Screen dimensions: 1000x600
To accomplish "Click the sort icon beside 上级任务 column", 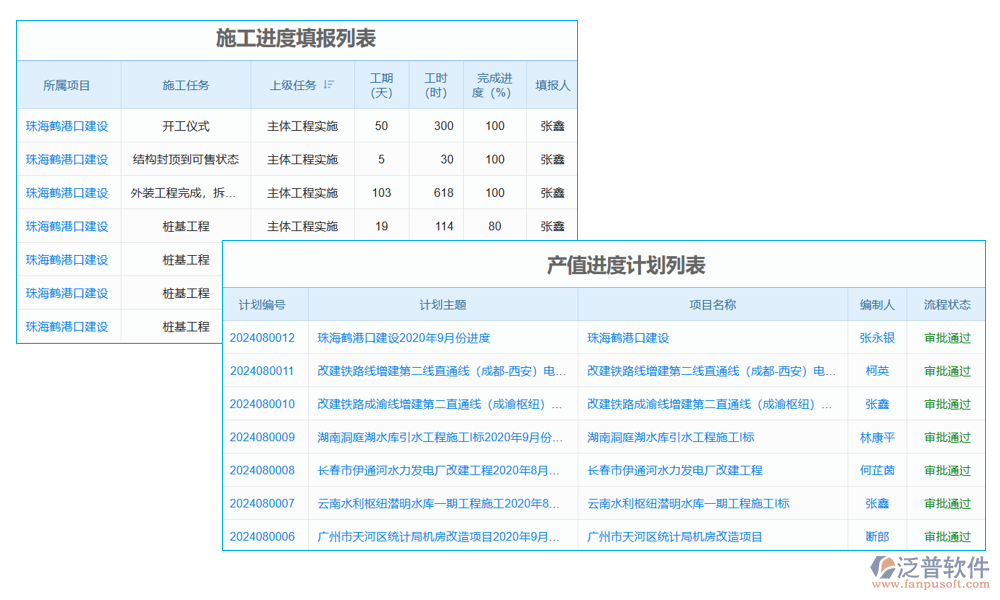I will pyautogui.click(x=328, y=84).
